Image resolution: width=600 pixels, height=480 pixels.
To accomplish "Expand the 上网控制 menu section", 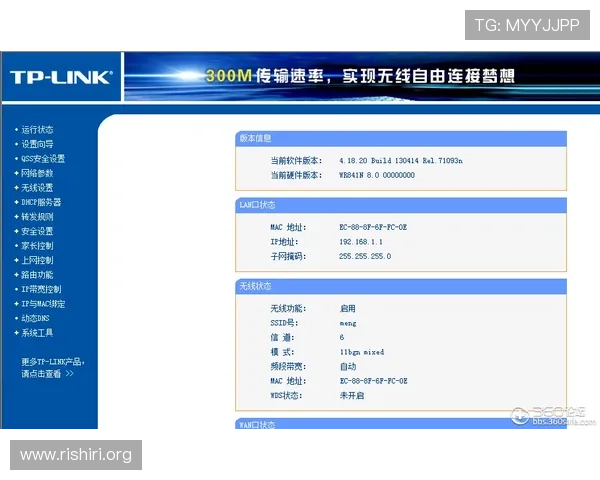I will pyautogui.click(x=37, y=260).
